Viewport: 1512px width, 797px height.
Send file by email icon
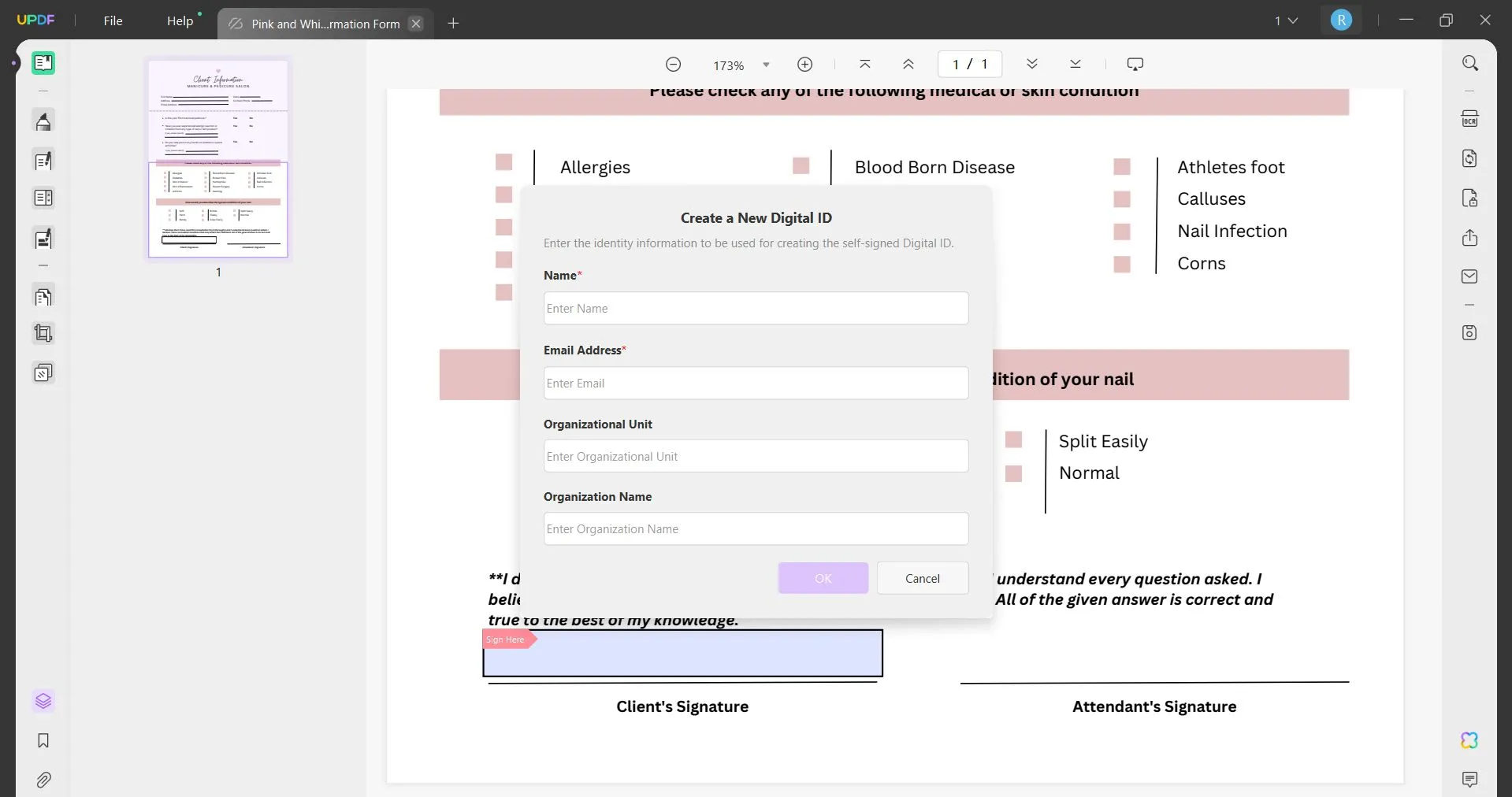1469,276
